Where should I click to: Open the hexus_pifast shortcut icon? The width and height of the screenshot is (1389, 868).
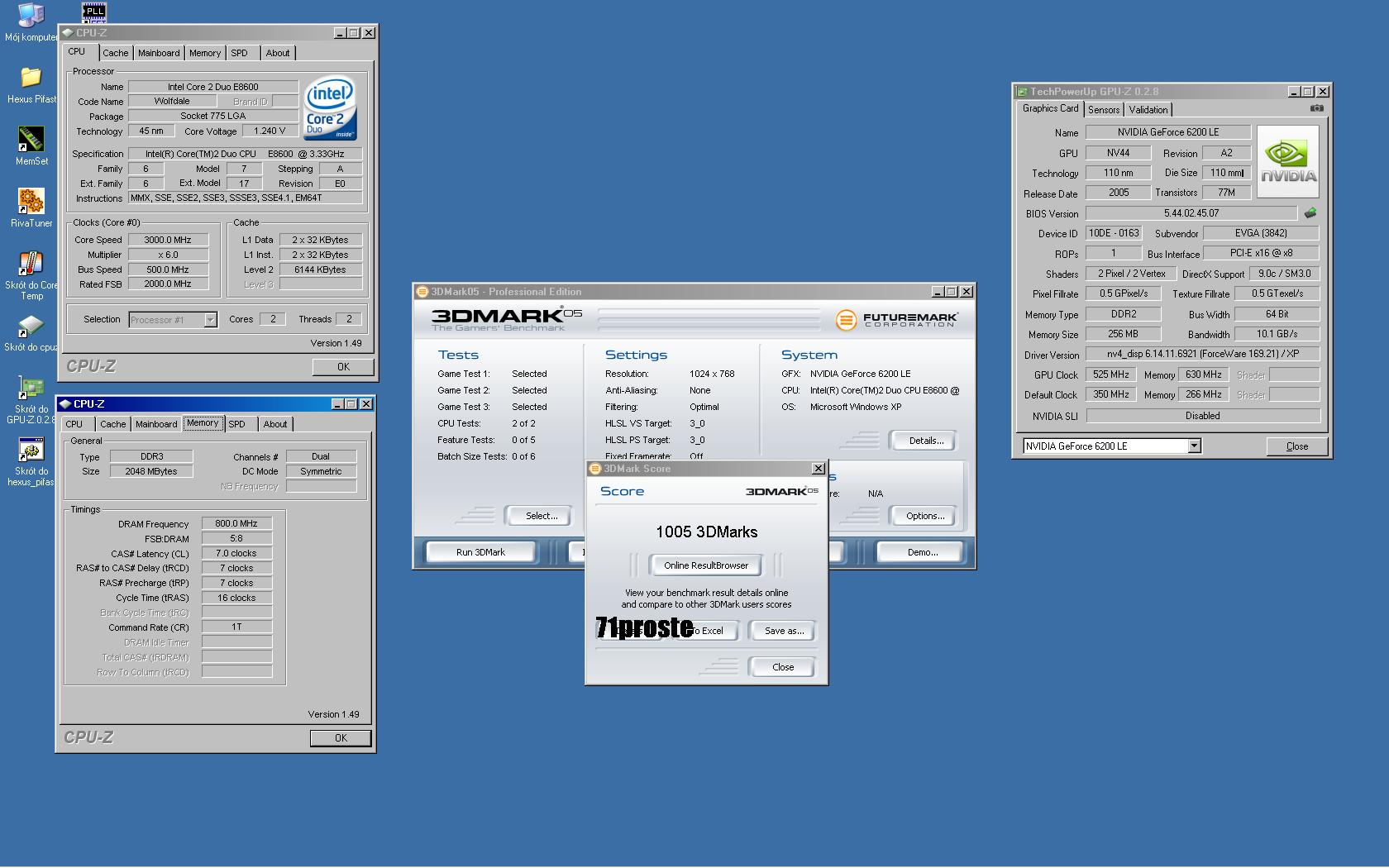click(31, 450)
